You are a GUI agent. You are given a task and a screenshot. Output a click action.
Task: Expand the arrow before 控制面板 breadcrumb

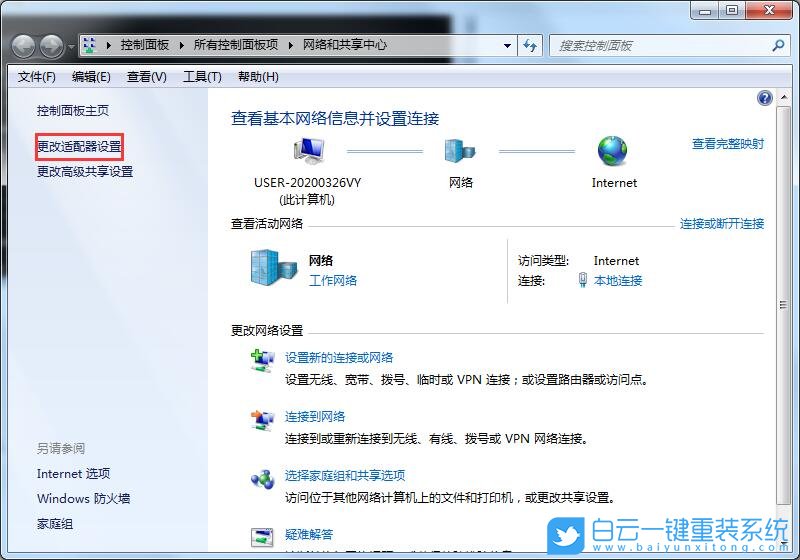coord(108,45)
